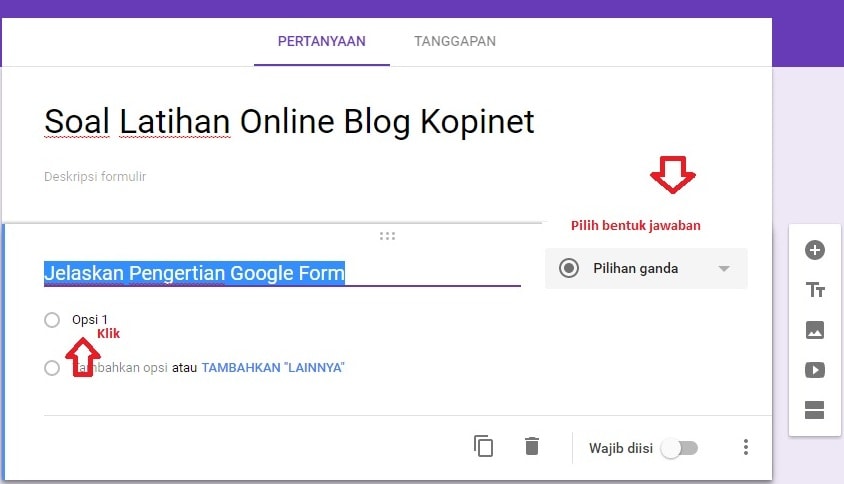Insert an image from the side toolbar
Image resolution: width=844 pixels, height=484 pixels.
(814, 329)
